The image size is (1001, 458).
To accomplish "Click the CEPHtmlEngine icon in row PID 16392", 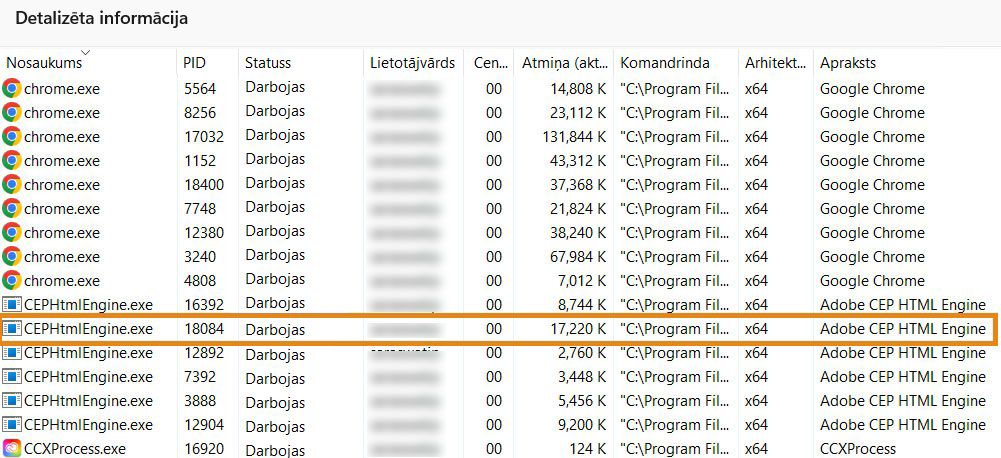I will click(11, 305).
